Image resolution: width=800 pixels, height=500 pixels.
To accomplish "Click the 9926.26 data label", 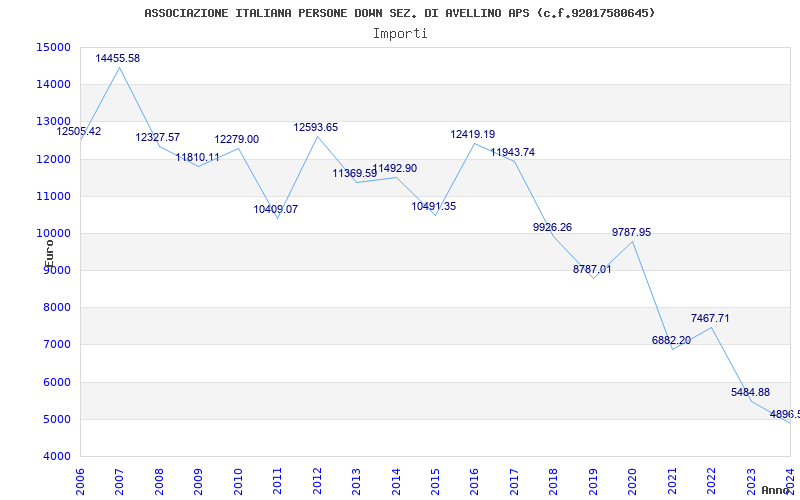I will [553, 228].
